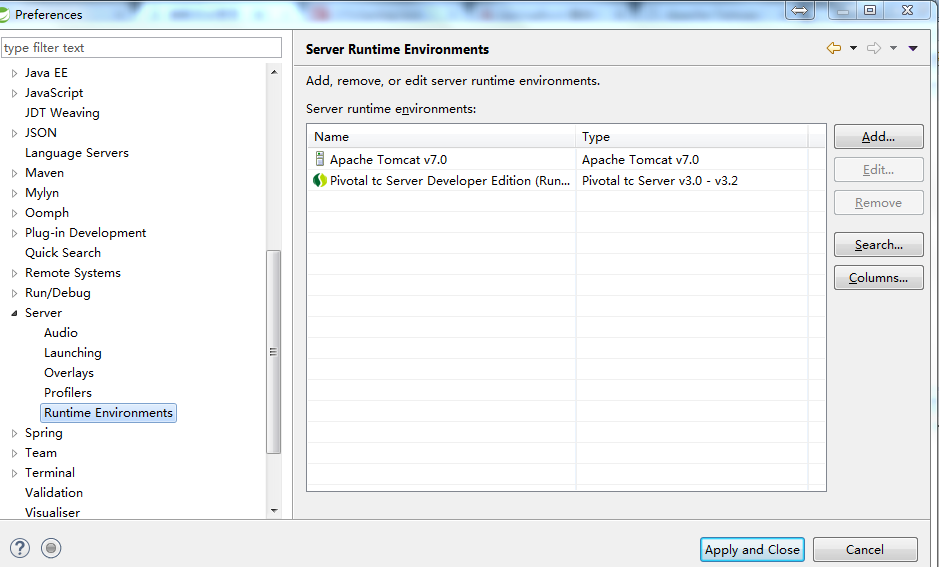Open the forward history dropdown arrow
Image resolution: width=939 pixels, height=567 pixels.
[893, 48]
